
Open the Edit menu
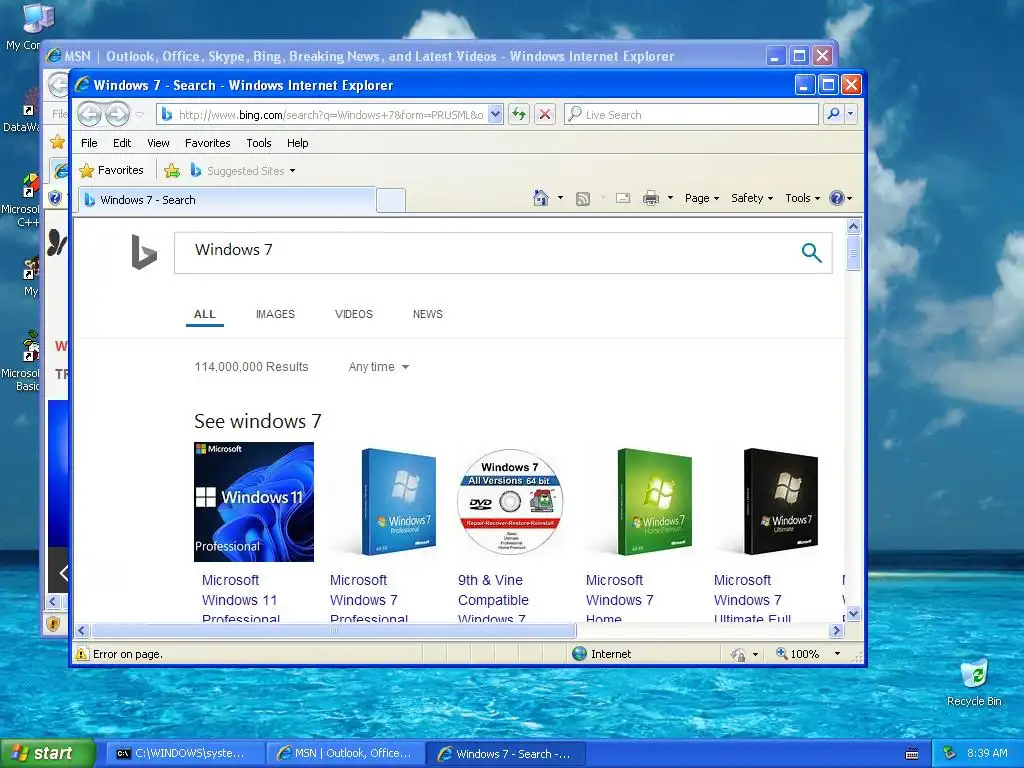coord(121,143)
